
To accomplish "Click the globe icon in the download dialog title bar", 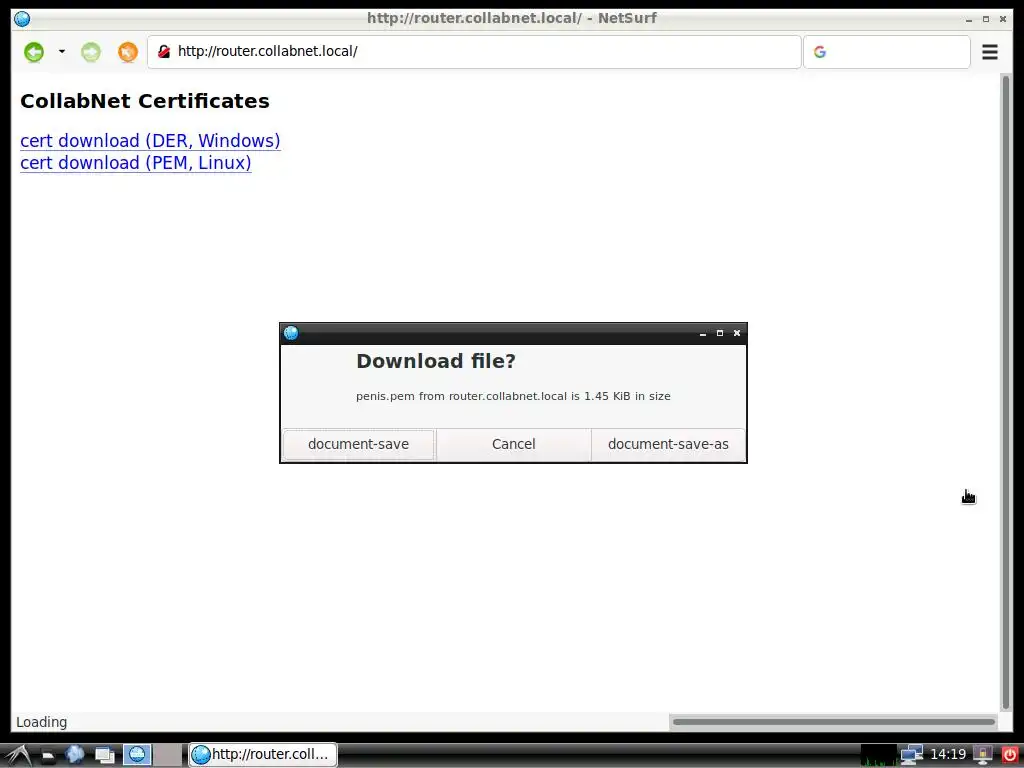I will (291, 333).
